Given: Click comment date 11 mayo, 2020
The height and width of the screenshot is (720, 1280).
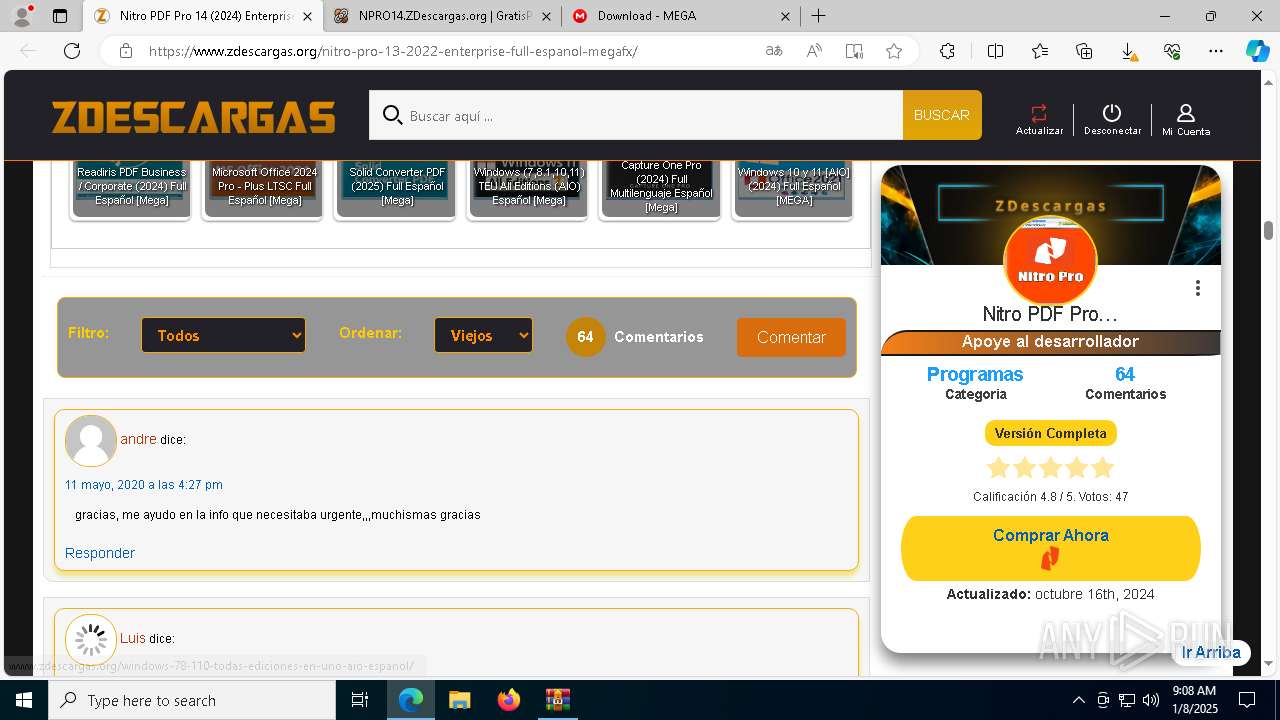Looking at the screenshot, I should coord(144,485).
